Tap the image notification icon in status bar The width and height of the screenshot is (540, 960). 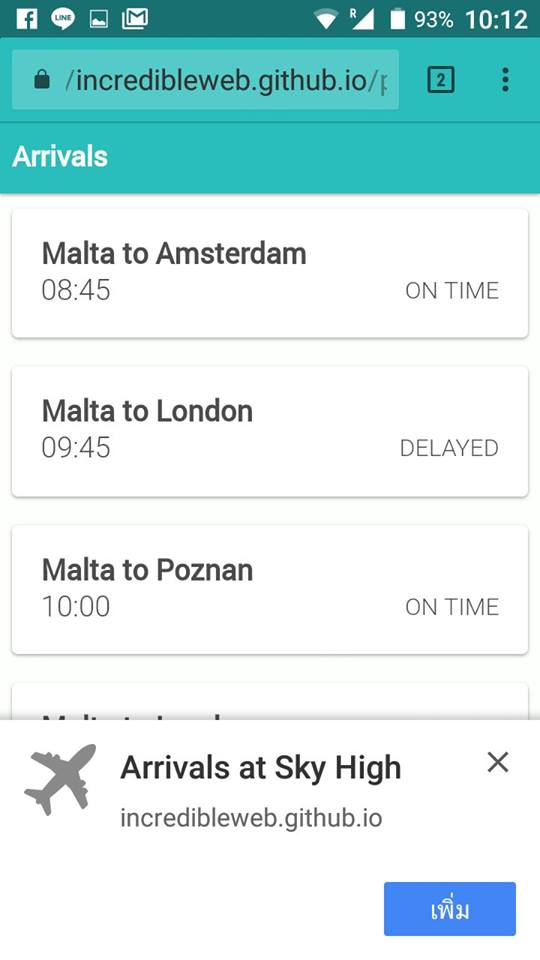pyautogui.click(x=99, y=20)
